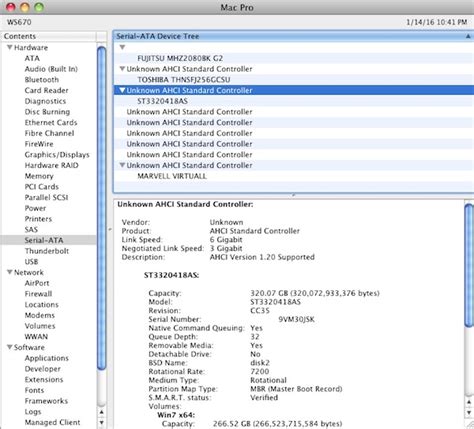Select Hardware RAID in the sidebar

point(51,165)
